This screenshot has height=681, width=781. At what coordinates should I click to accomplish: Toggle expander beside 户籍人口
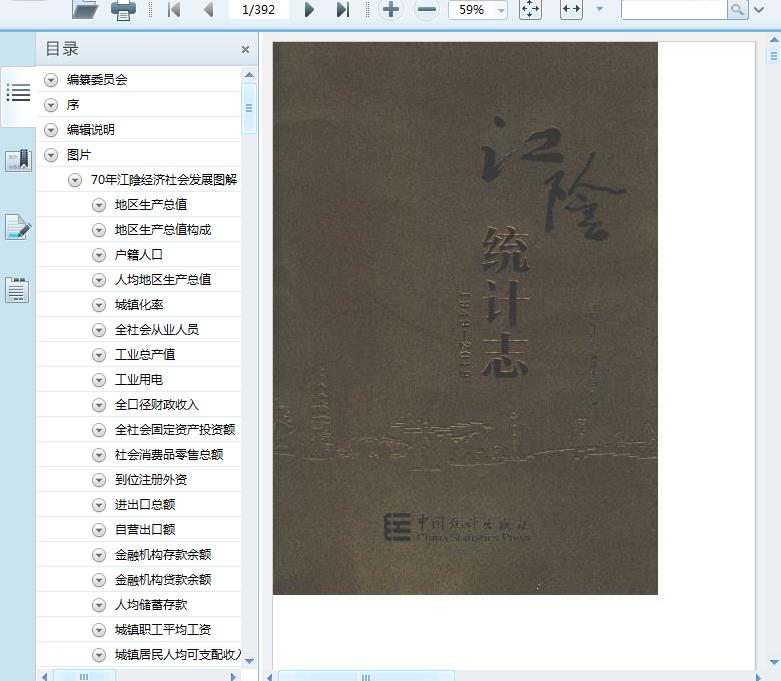click(x=99, y=255)
